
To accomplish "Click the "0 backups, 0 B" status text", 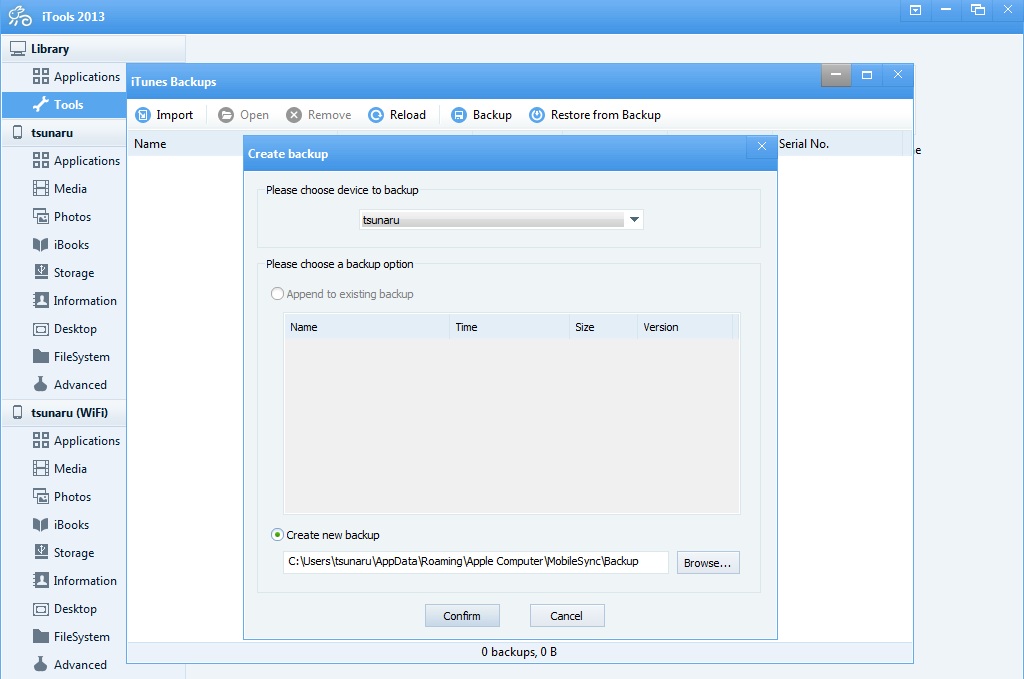I will click(519, 652).
